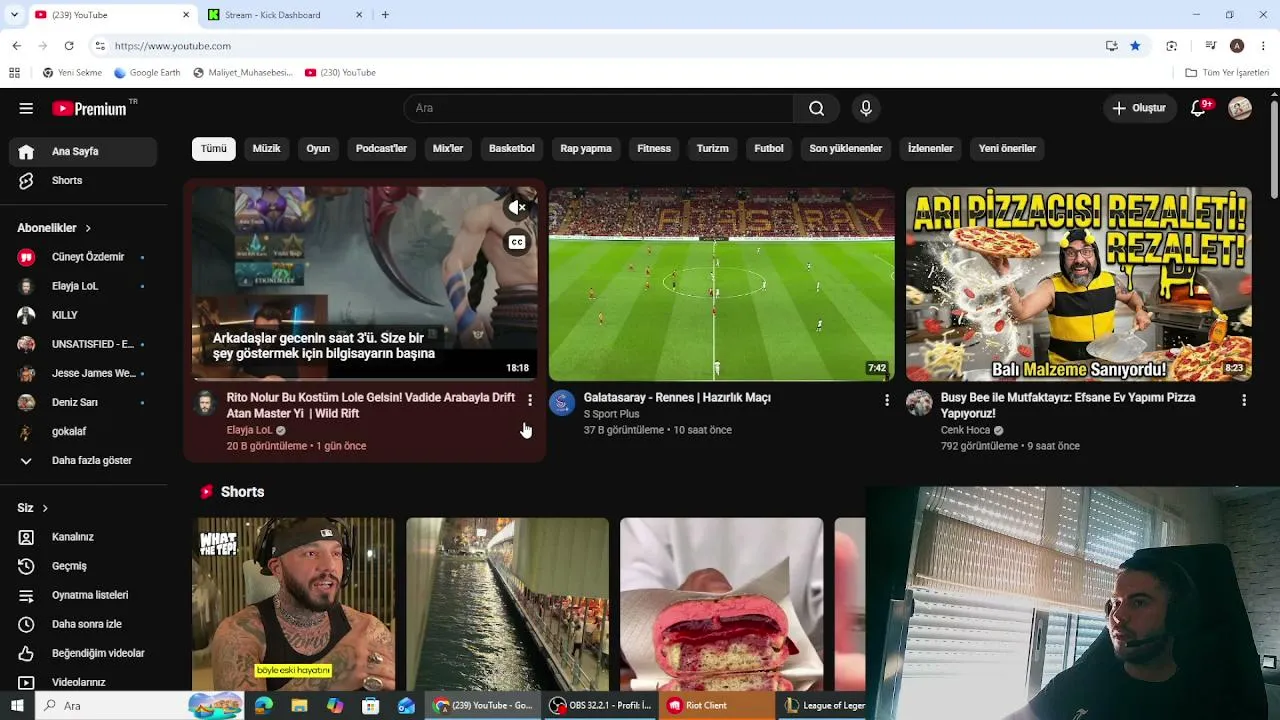Open Geçmiş history
Screen dimensions: 1280x720
click(x=83, y=566)
